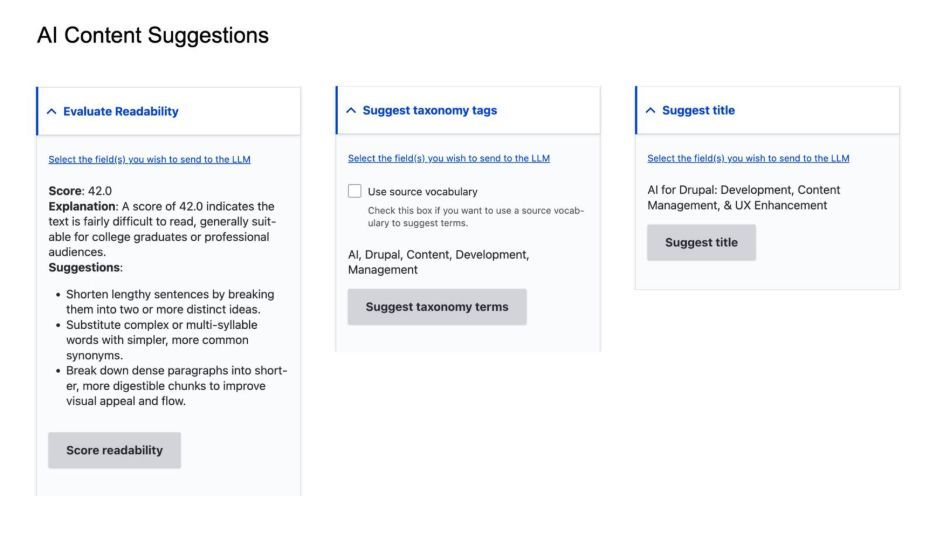Click the AI Content Suggestions page heading
The image size is (936, 543).
pos(152,36)
